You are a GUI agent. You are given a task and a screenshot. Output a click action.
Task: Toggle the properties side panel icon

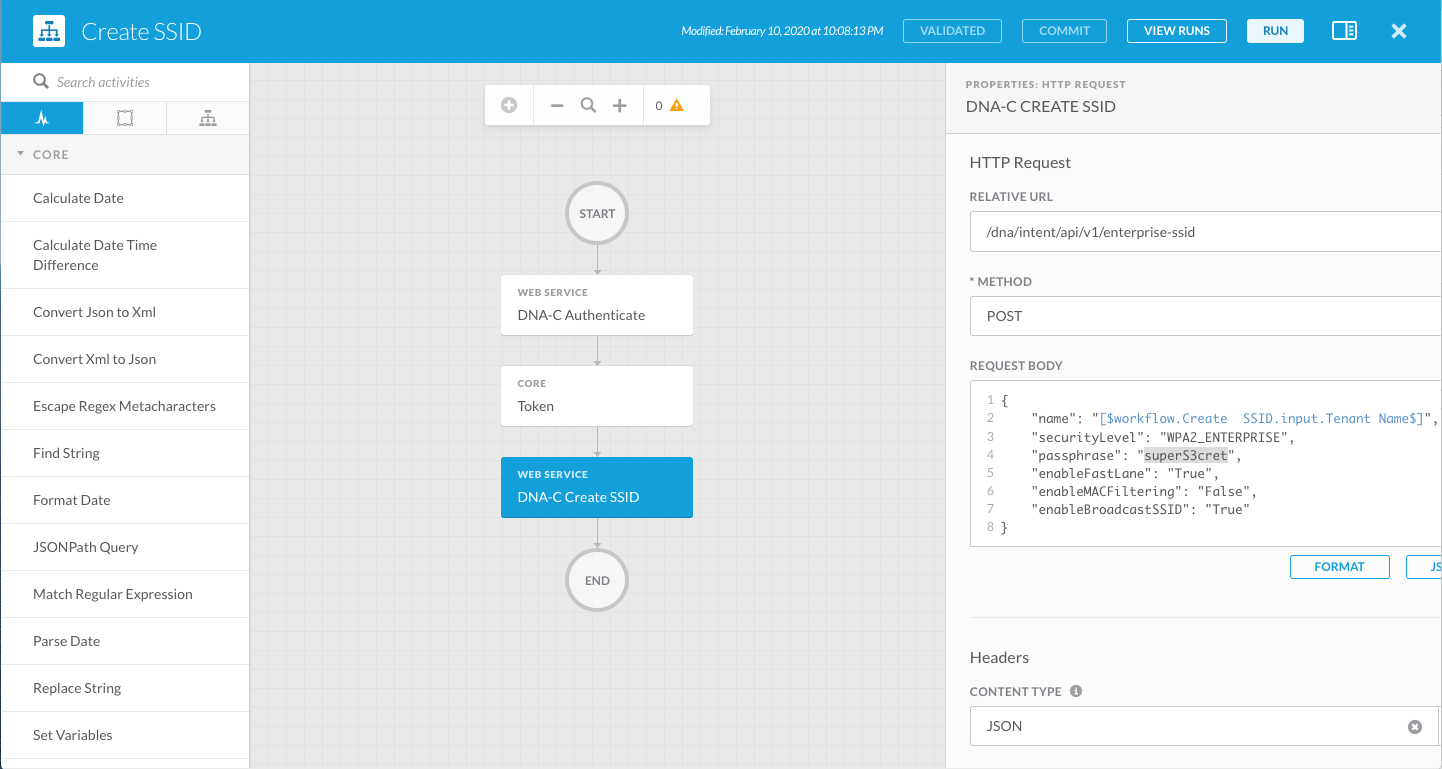[x=1344, y=31]
